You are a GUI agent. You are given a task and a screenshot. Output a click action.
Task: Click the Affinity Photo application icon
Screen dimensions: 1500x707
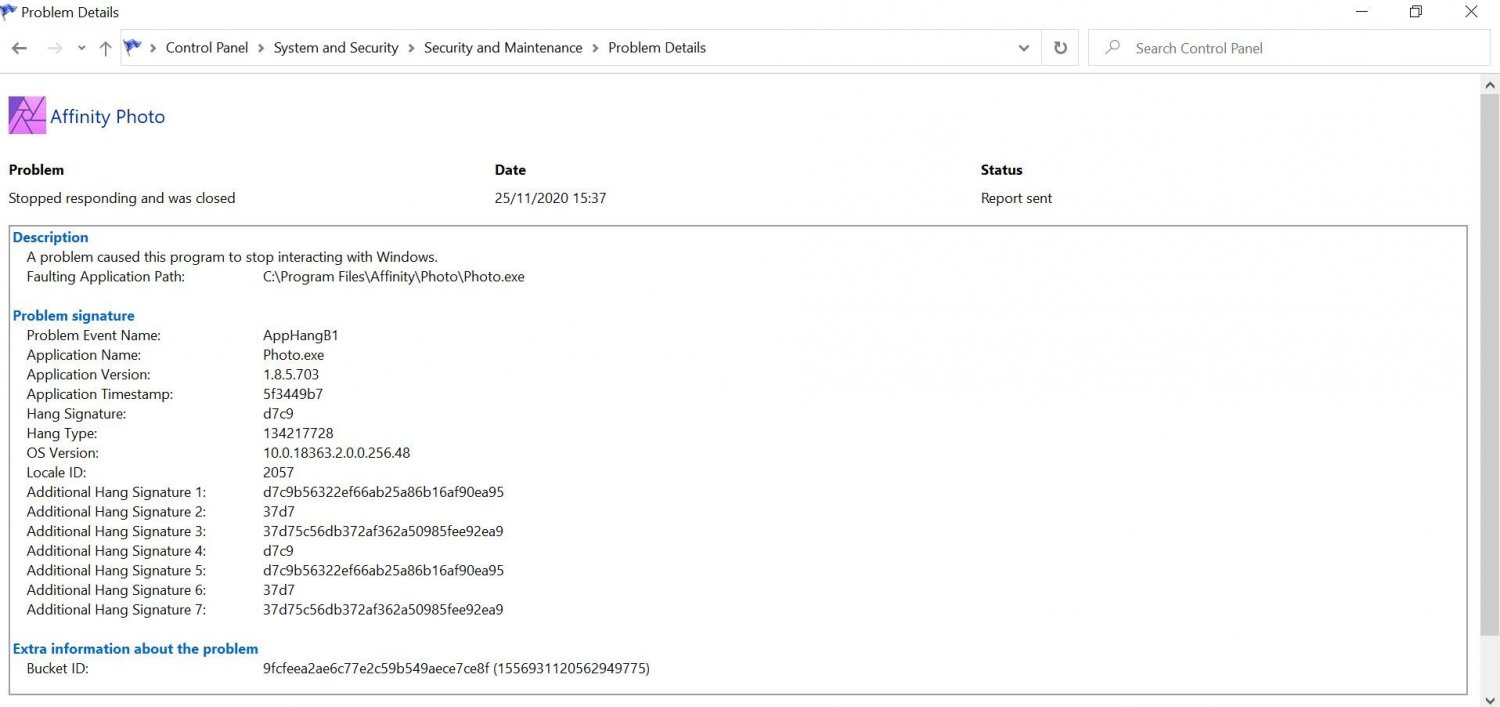27,116
